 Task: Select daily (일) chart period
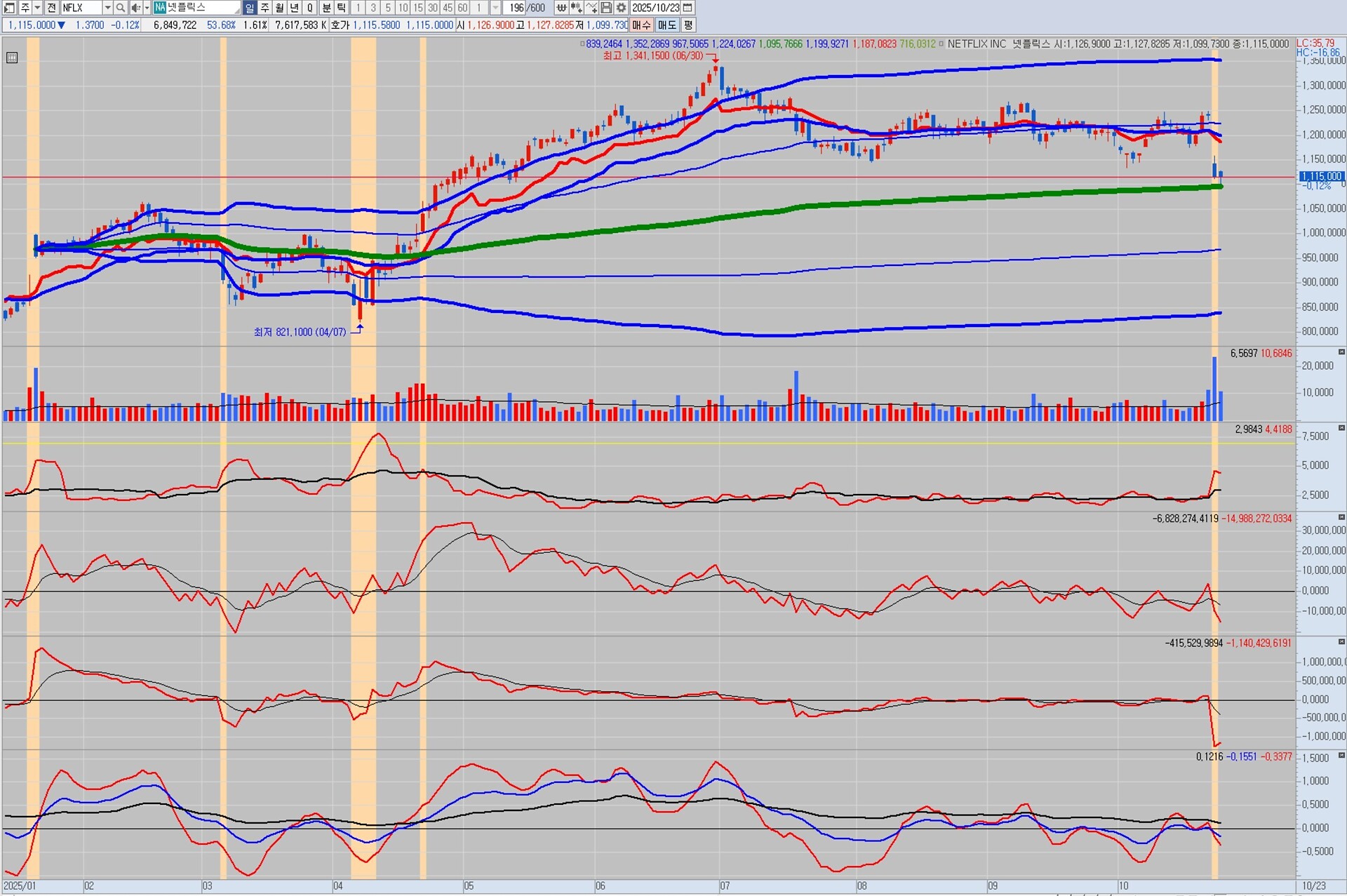(x=250, y=8)
